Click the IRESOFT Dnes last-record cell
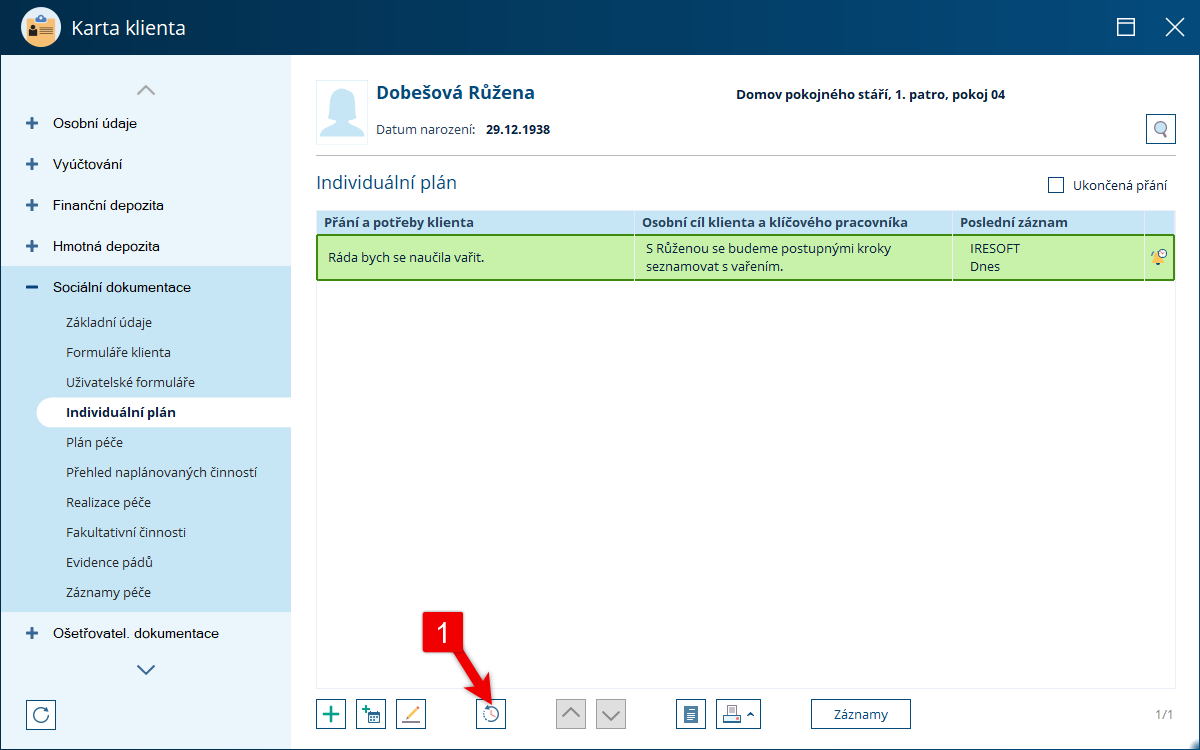 tap(1048, 257)
